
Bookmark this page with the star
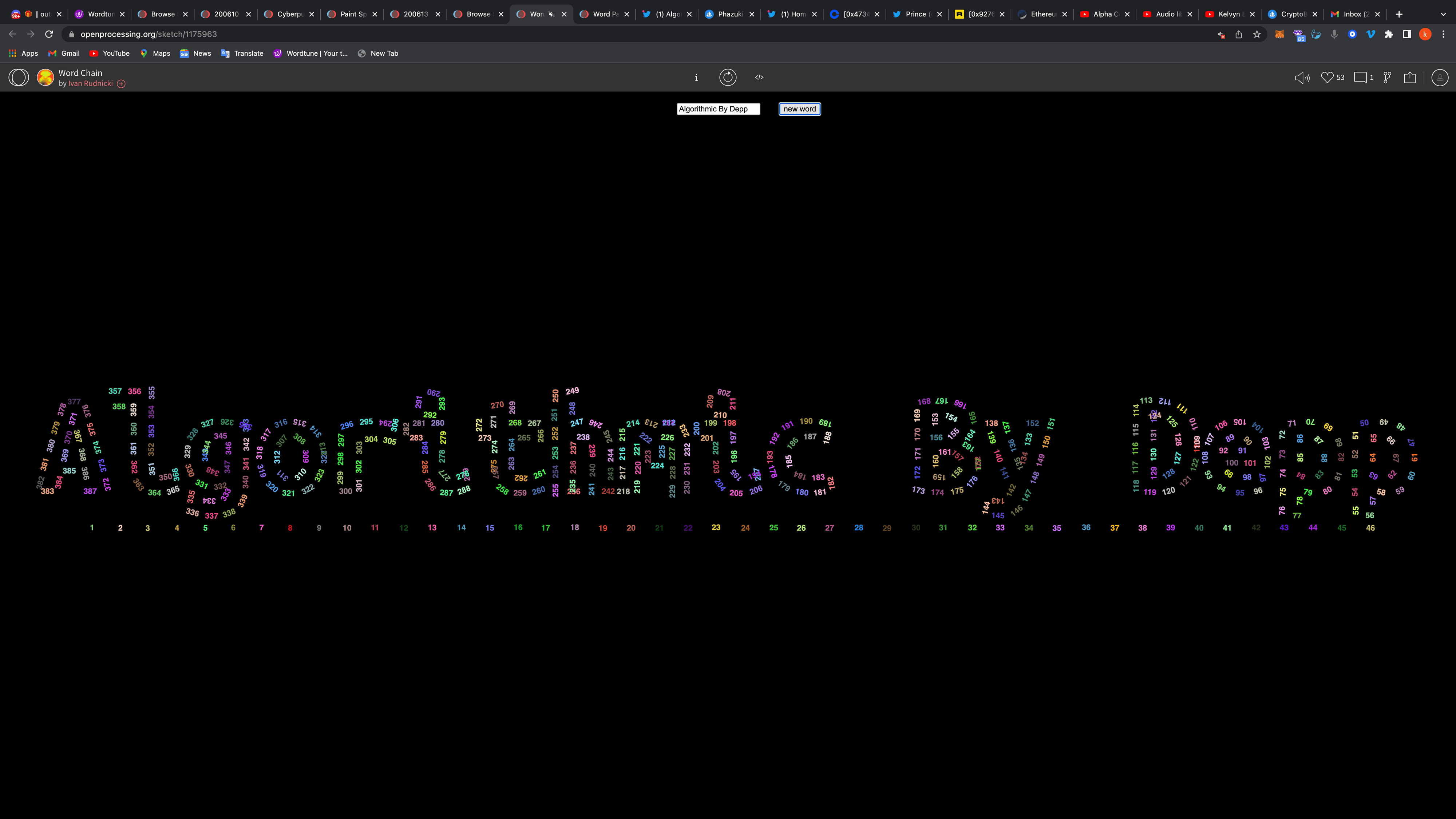coord(1257,35)
